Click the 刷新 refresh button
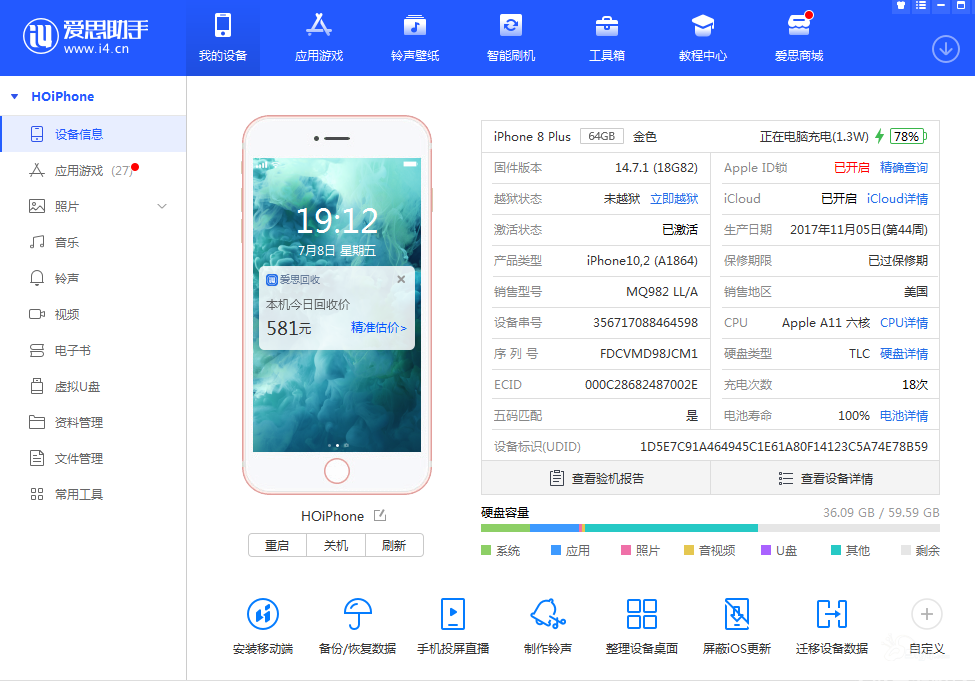This screenshot has width=975, height=687. click(x=394, y=545)
